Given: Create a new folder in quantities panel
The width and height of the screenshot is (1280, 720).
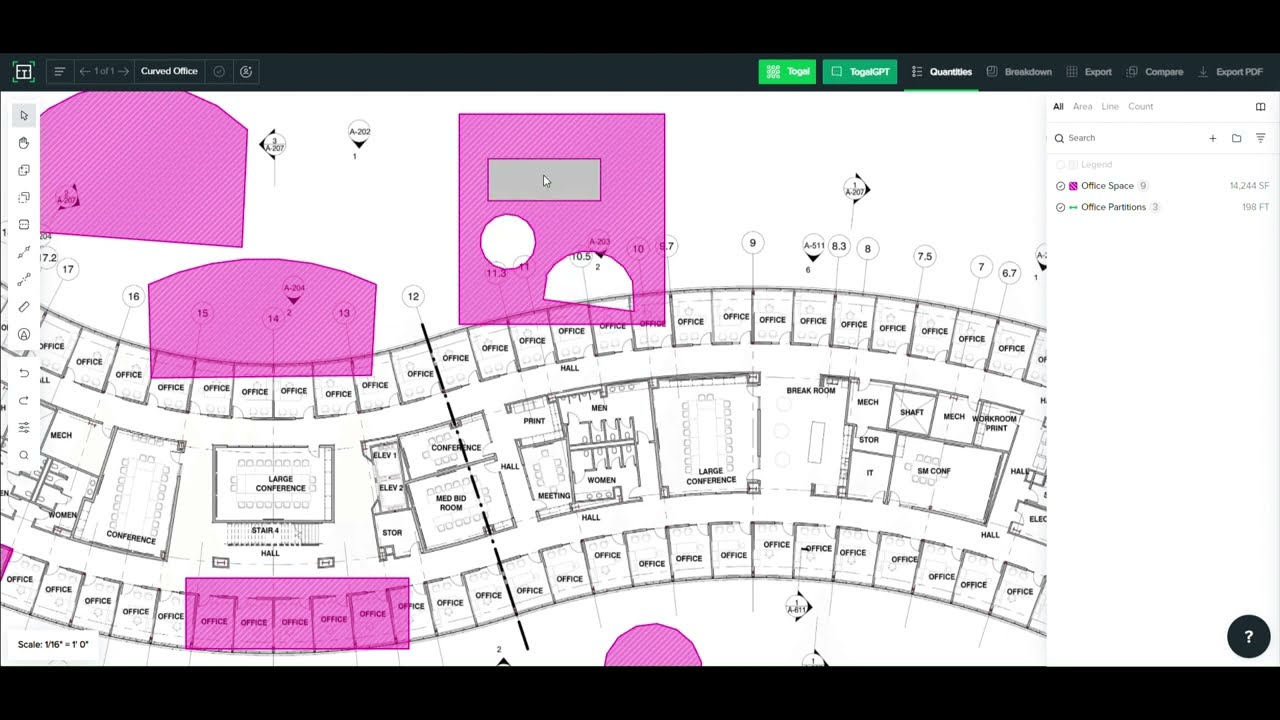Looking at the screenshot, I should coord(1236,138).
